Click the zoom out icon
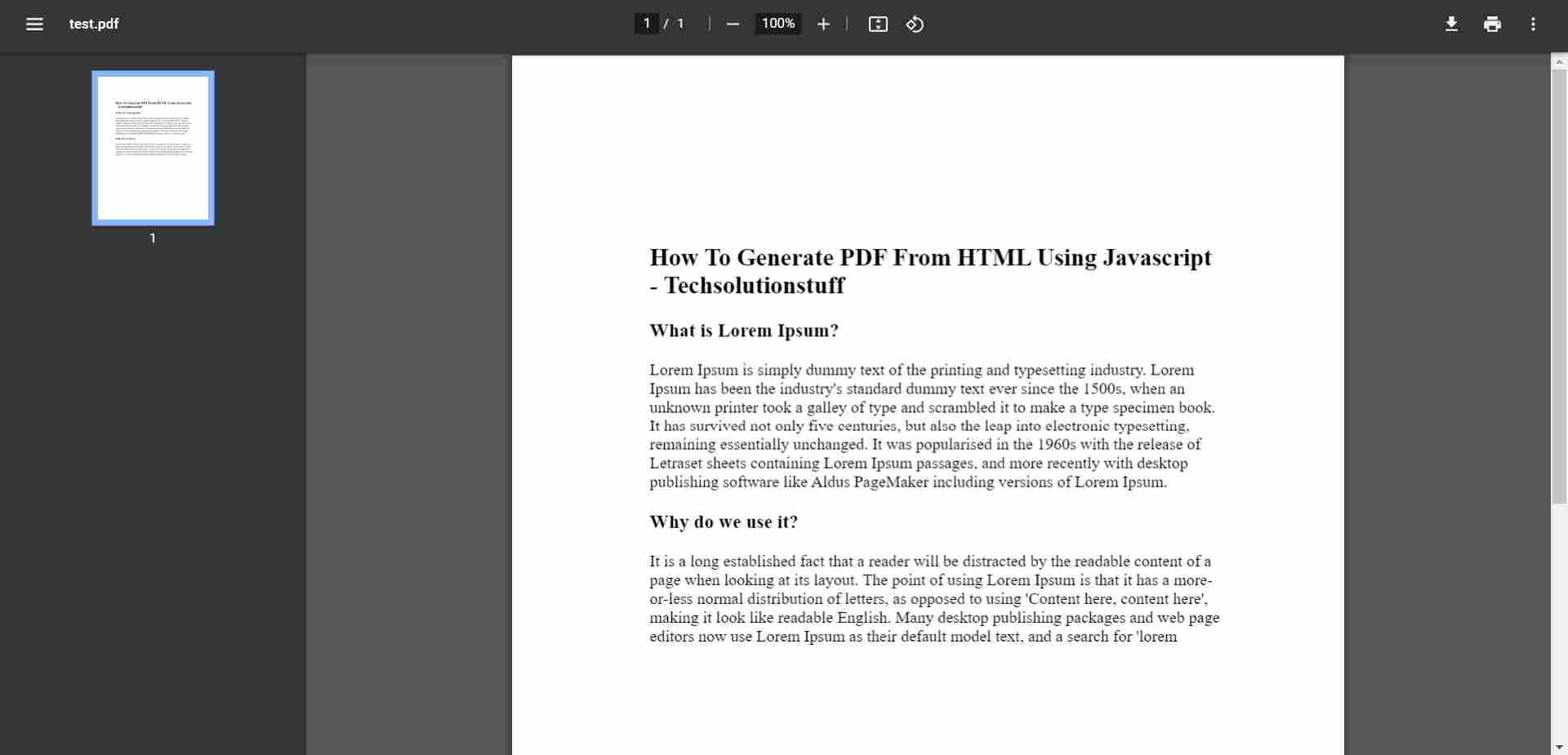The image size is (1568, 755). pos(733,24)
